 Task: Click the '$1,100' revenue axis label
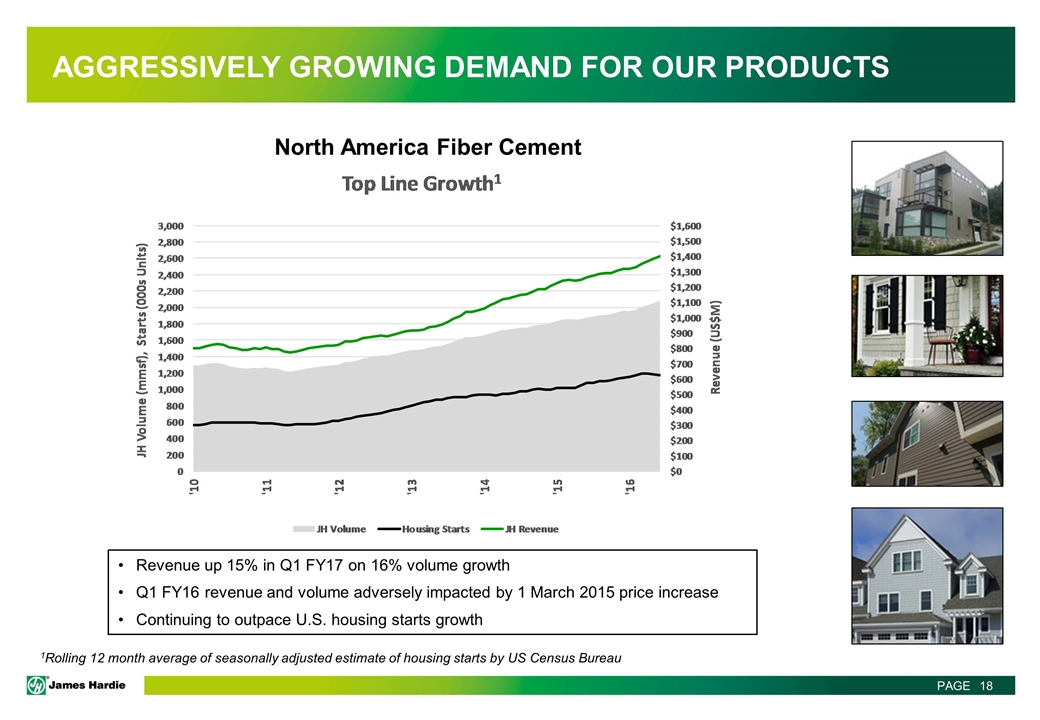click(685, 303)
